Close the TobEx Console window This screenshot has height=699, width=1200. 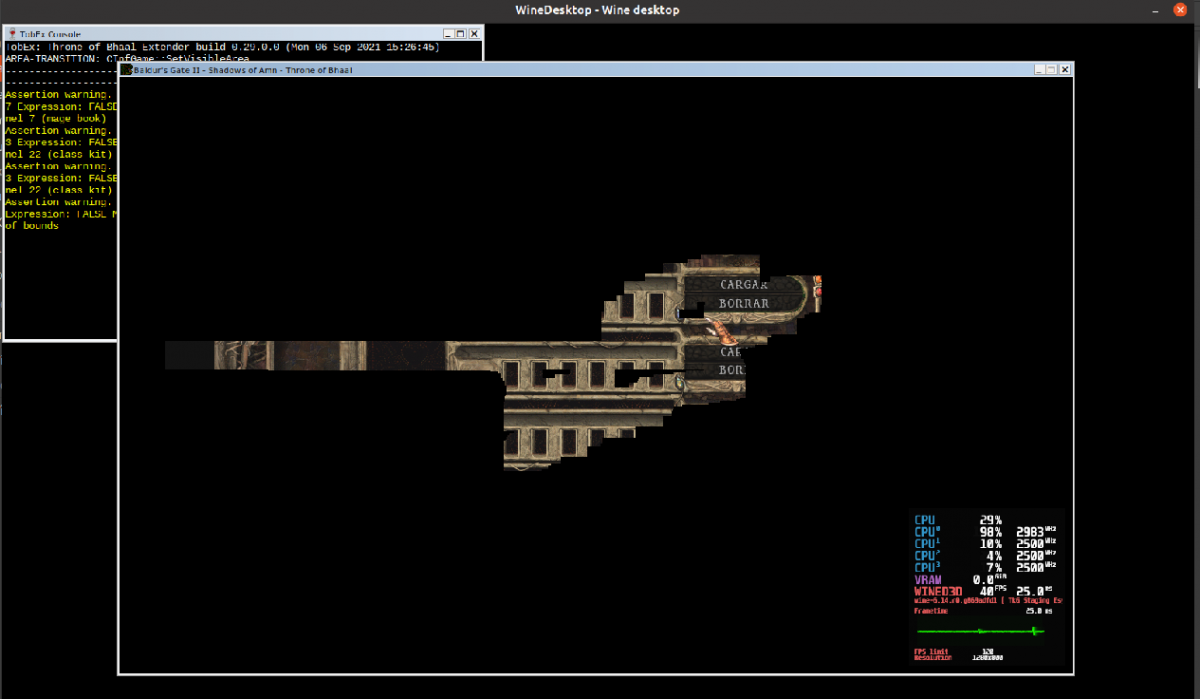(x=474, y=34)
